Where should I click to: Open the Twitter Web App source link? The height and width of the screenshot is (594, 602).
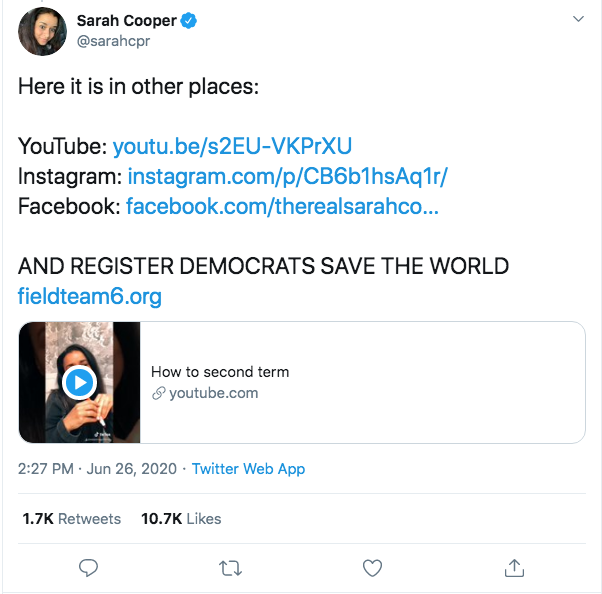coord(248,469)
